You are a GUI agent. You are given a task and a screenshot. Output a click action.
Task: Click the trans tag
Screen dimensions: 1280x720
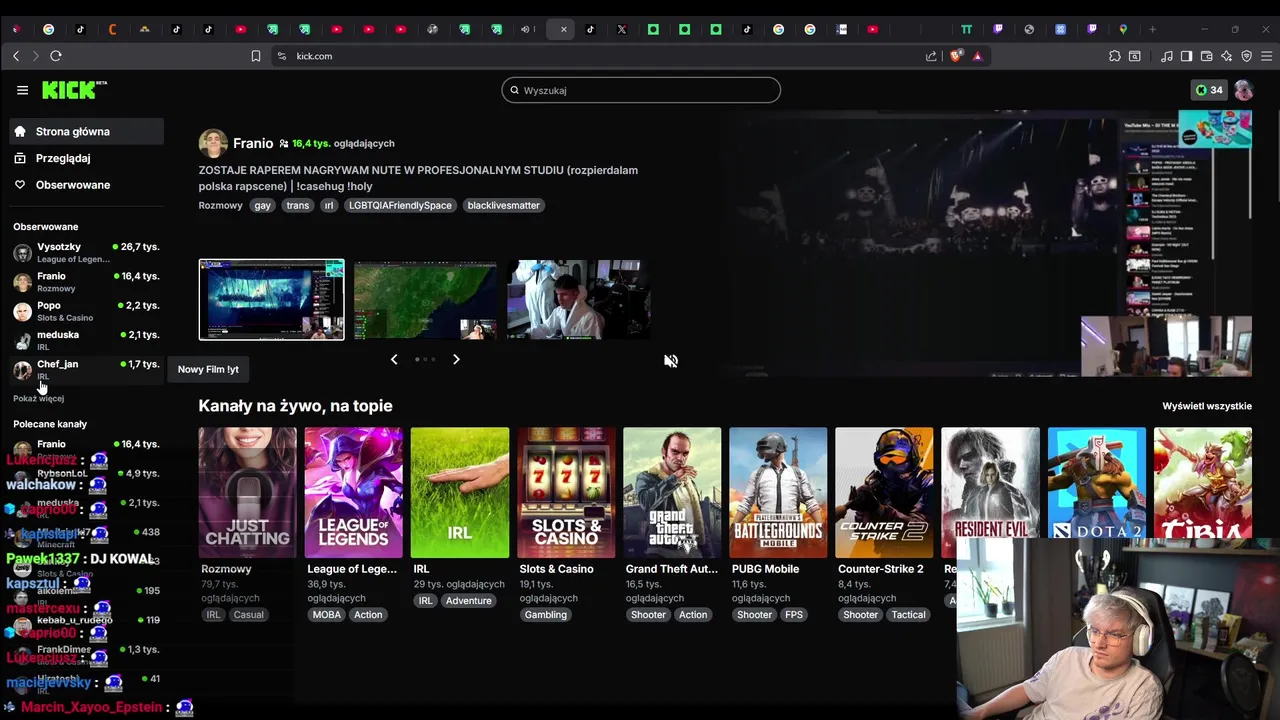(x=298, y=205)
